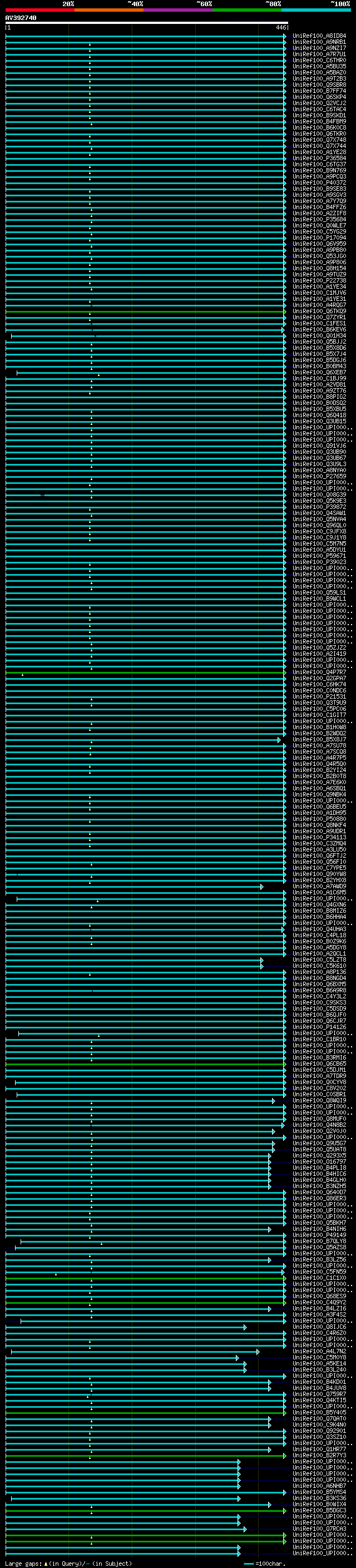The height and width of the screenshot is (1568, 356).
Task: Open hit UniRef100_B7FF74
Action: (319, 91)
